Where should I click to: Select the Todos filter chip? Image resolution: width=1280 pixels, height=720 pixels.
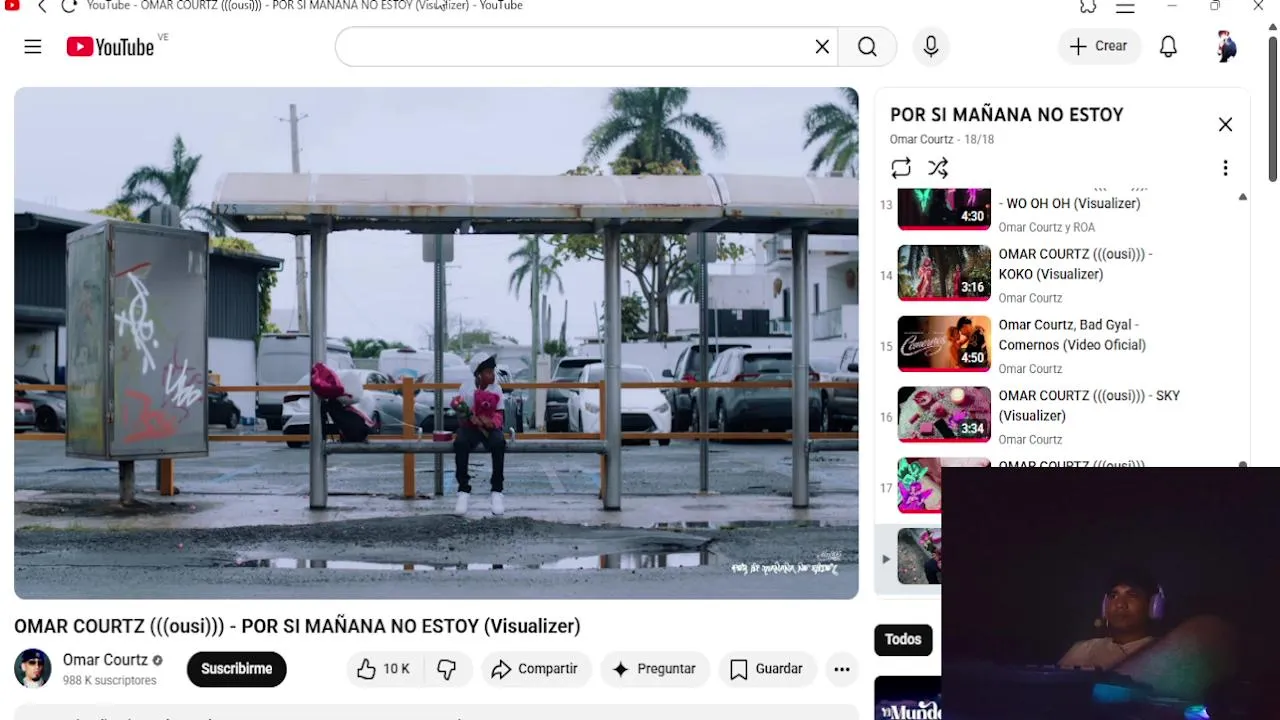click(903, 640)
